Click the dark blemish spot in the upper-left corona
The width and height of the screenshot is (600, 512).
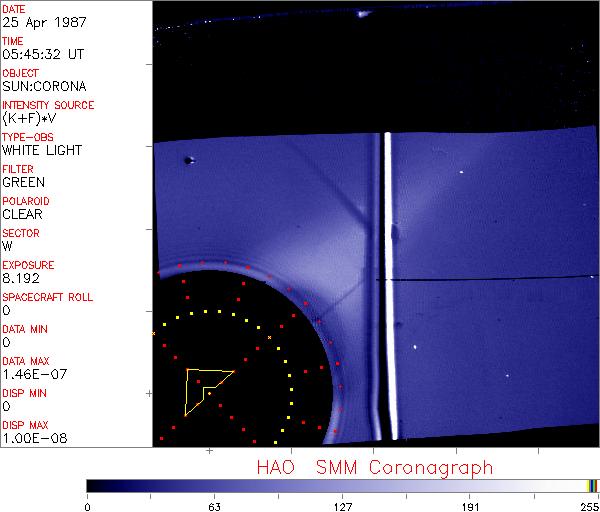[x=187, y=160]
